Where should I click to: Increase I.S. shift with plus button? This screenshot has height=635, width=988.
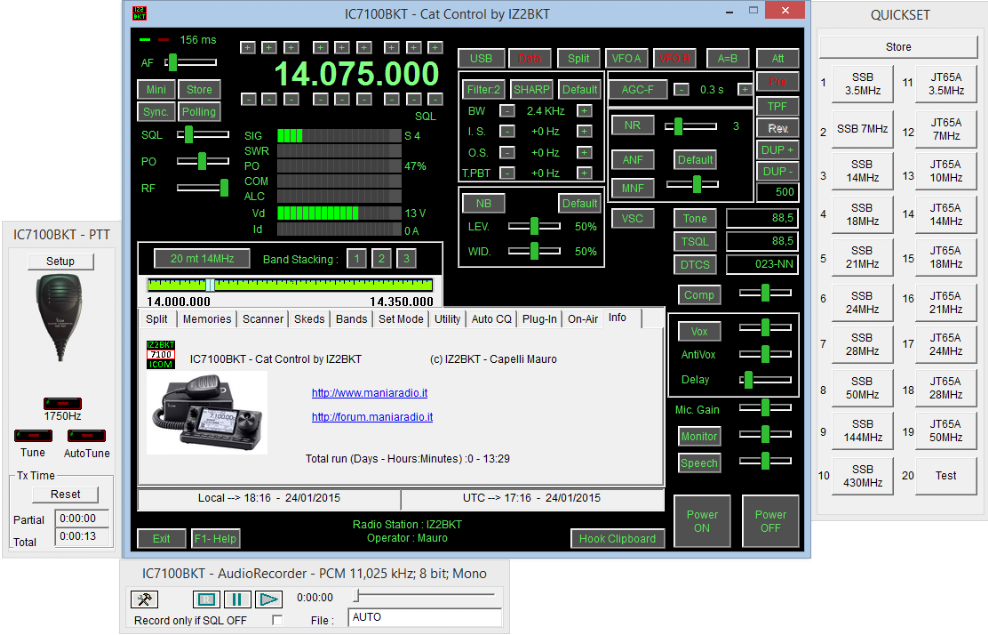584,132
